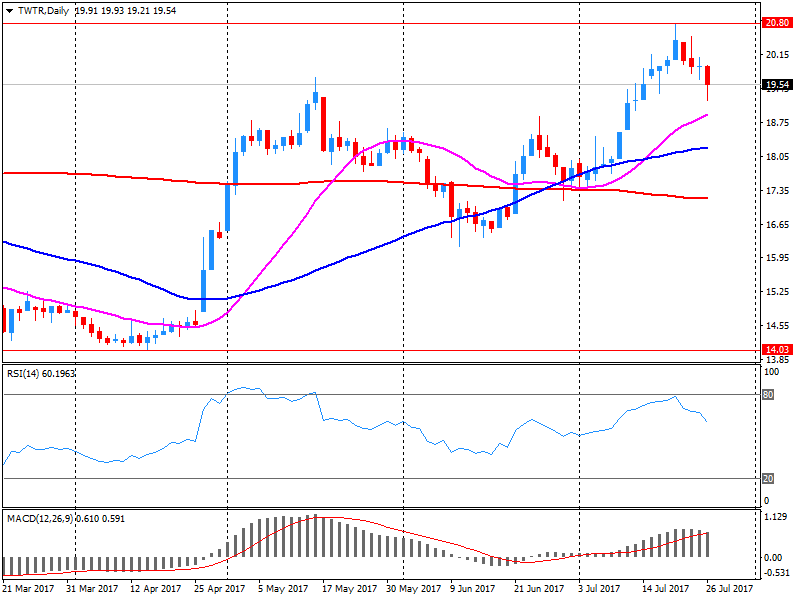800x600 pixels.
Task: Click the MACD scale value 0.00
Action: point(773,557)
